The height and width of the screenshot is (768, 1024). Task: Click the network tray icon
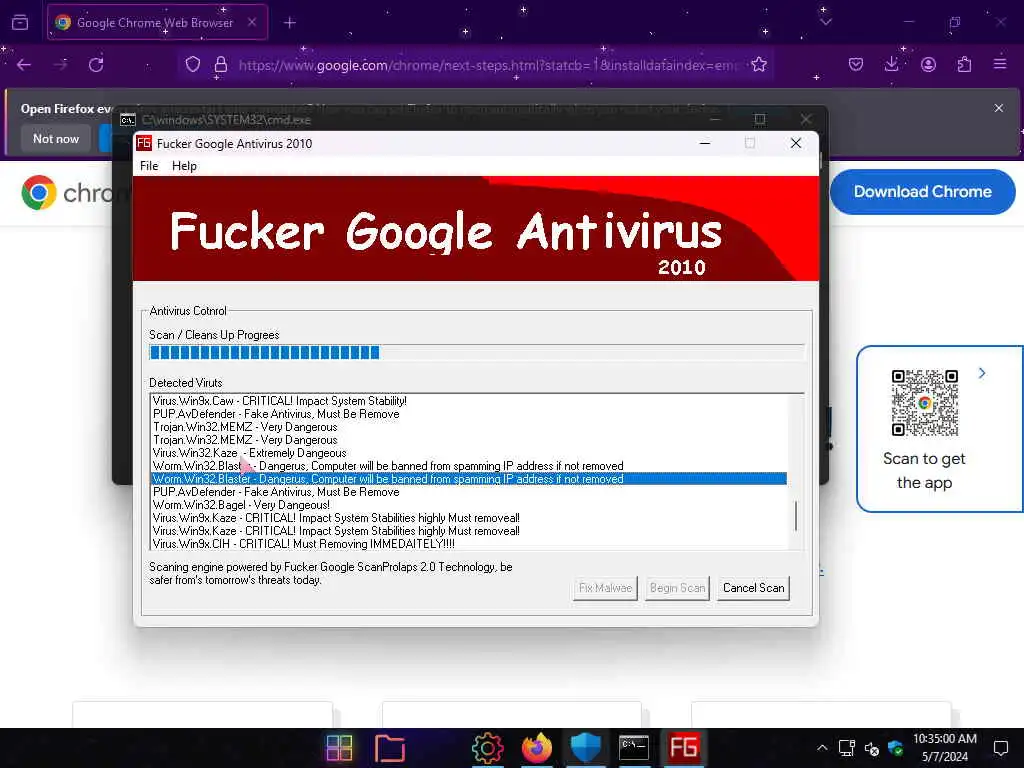846,748
